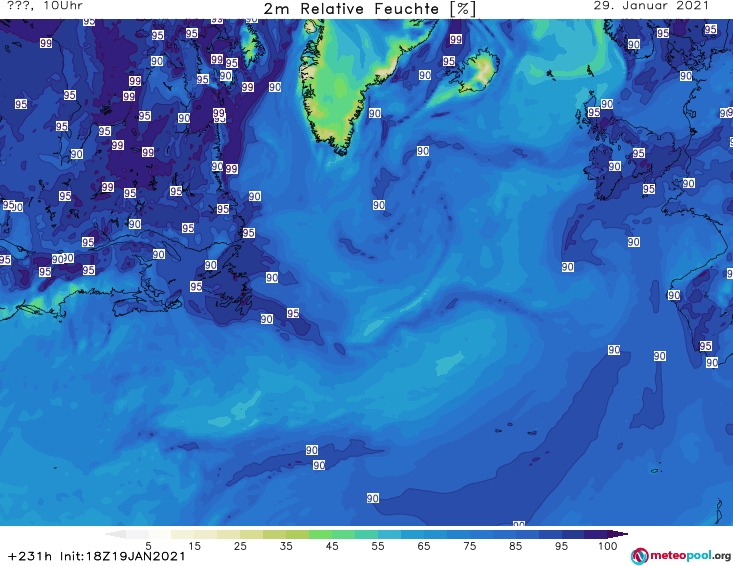This screenshot has height=566, width=733.
Task: Click the legend value '75'
Action: pyautogui.click(x=469, y=545)
